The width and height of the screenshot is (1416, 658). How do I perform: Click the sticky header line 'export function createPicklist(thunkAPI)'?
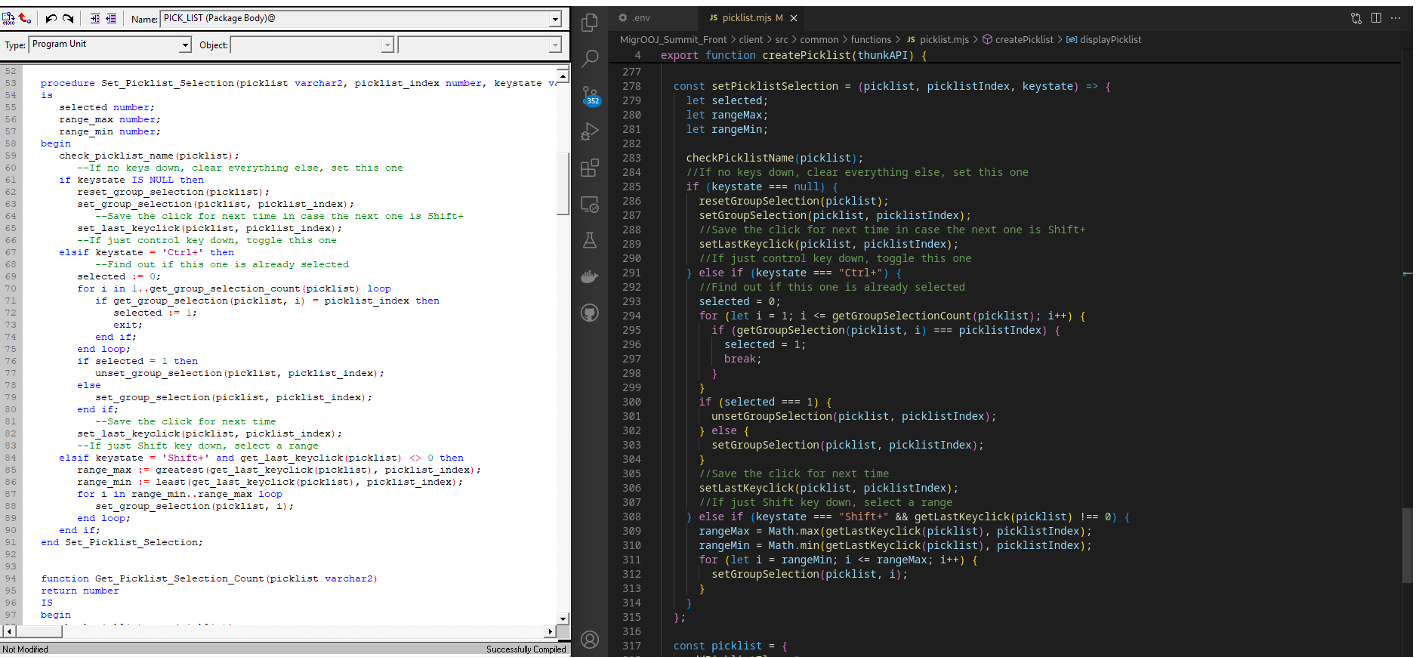tap(794, 55)
